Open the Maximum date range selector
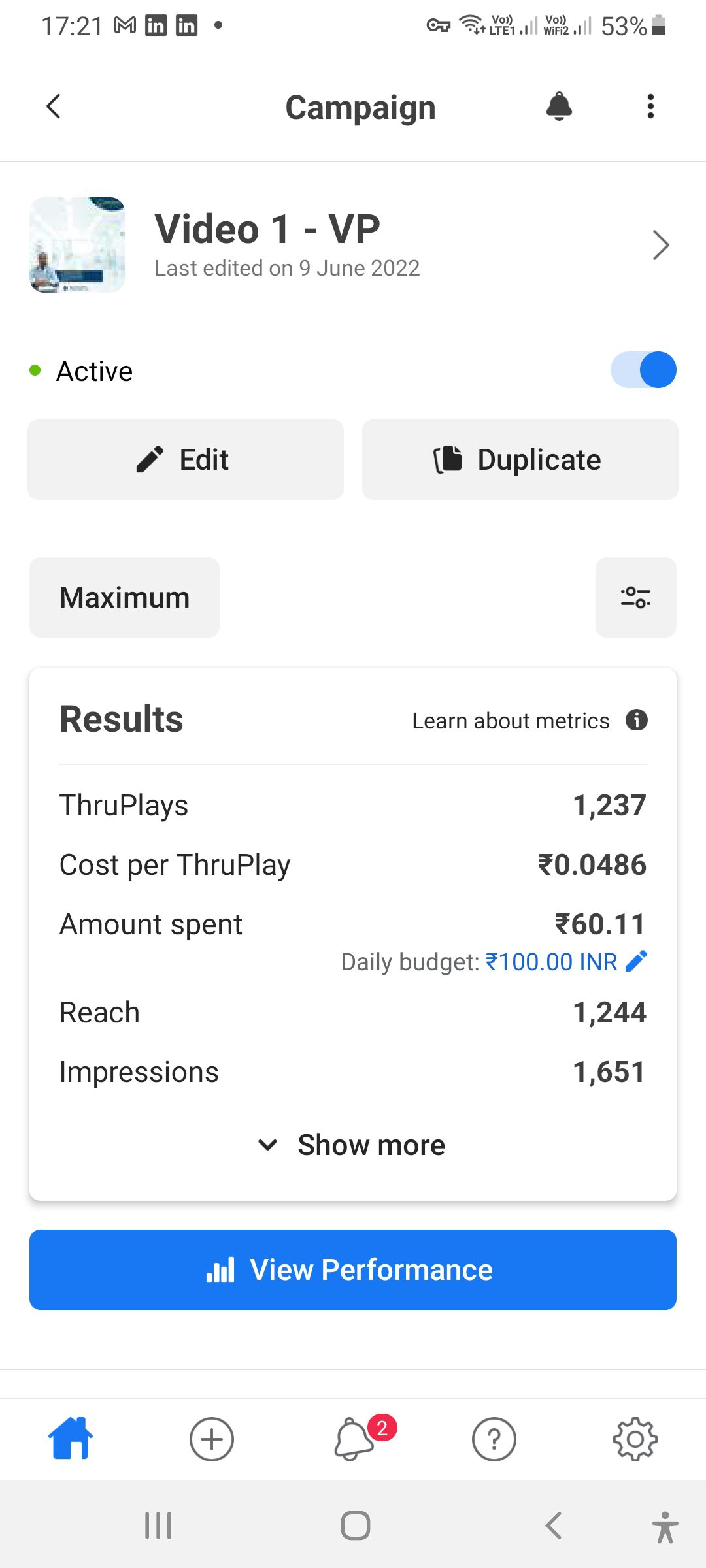This screenshot has width=706, height=1568. click(x=124, y=597)
